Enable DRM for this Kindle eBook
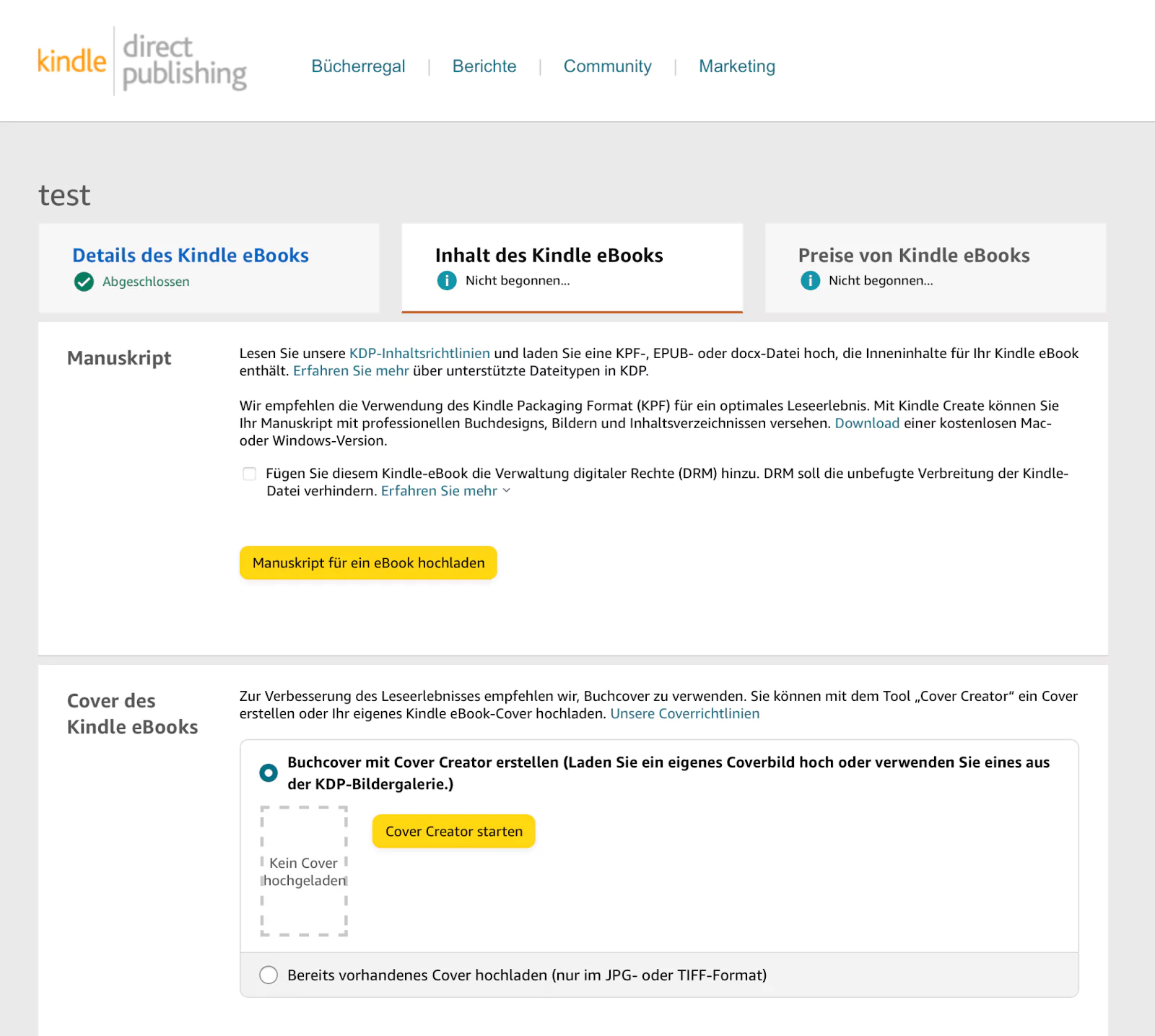The width and height of the screenshot is (1155, 1036). (249, 474)
